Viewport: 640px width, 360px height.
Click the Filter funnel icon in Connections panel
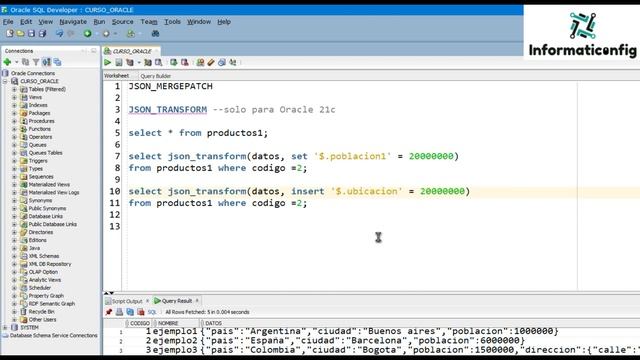(36, 62)
